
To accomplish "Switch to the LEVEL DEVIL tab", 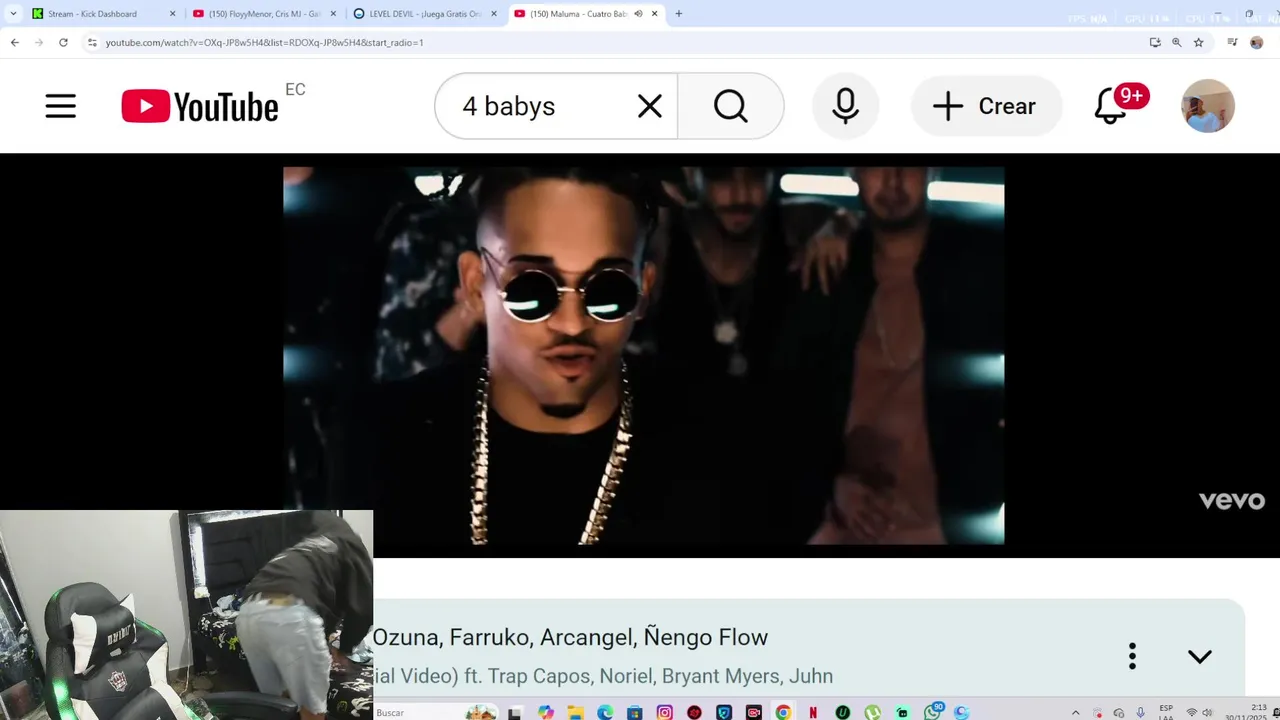I will [x=425, y=14].
